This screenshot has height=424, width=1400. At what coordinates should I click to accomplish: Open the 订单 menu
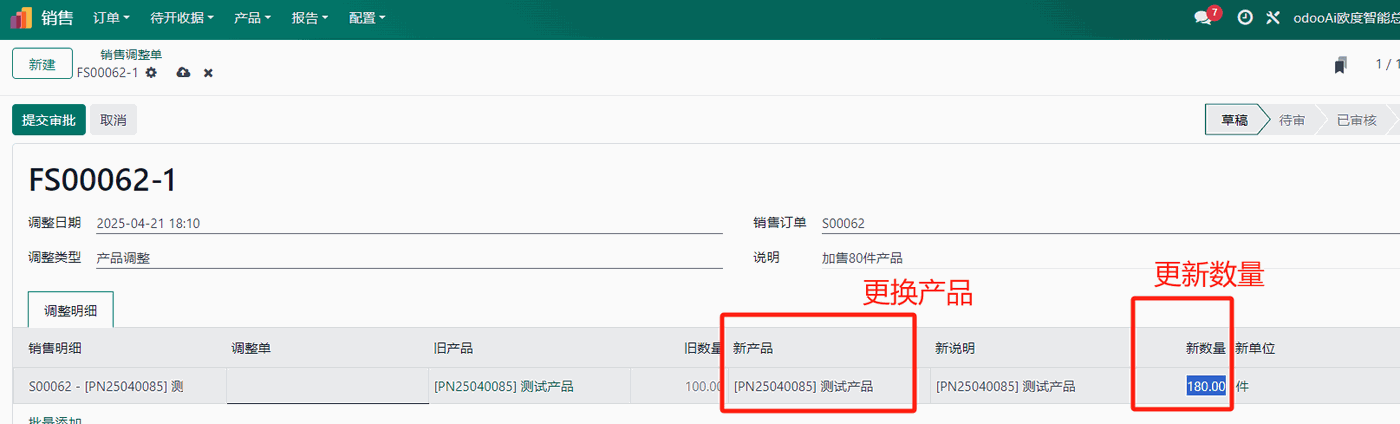[x=111, y=18]
